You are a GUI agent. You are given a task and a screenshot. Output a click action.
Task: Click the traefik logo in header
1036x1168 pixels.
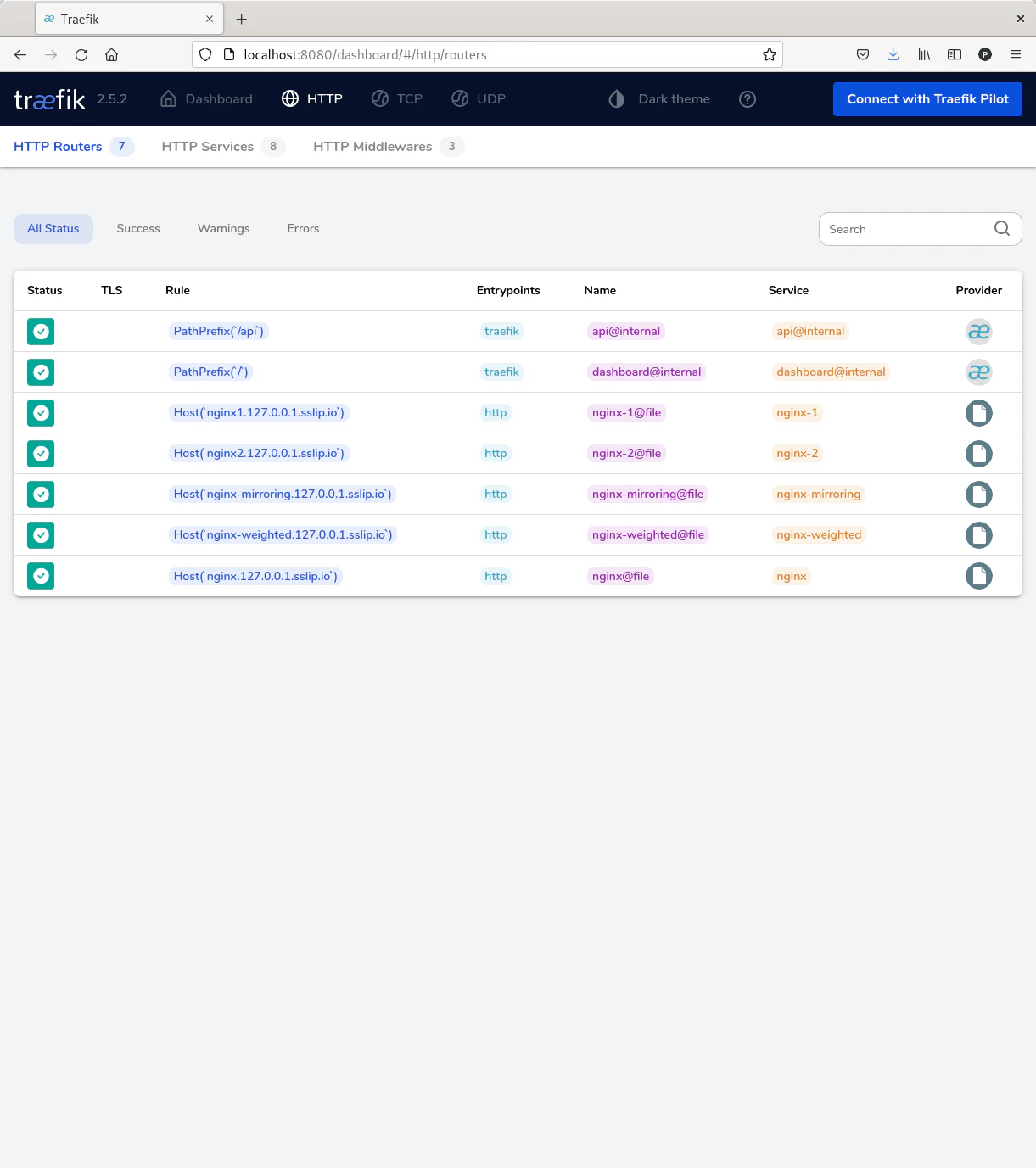pos(49,100)
